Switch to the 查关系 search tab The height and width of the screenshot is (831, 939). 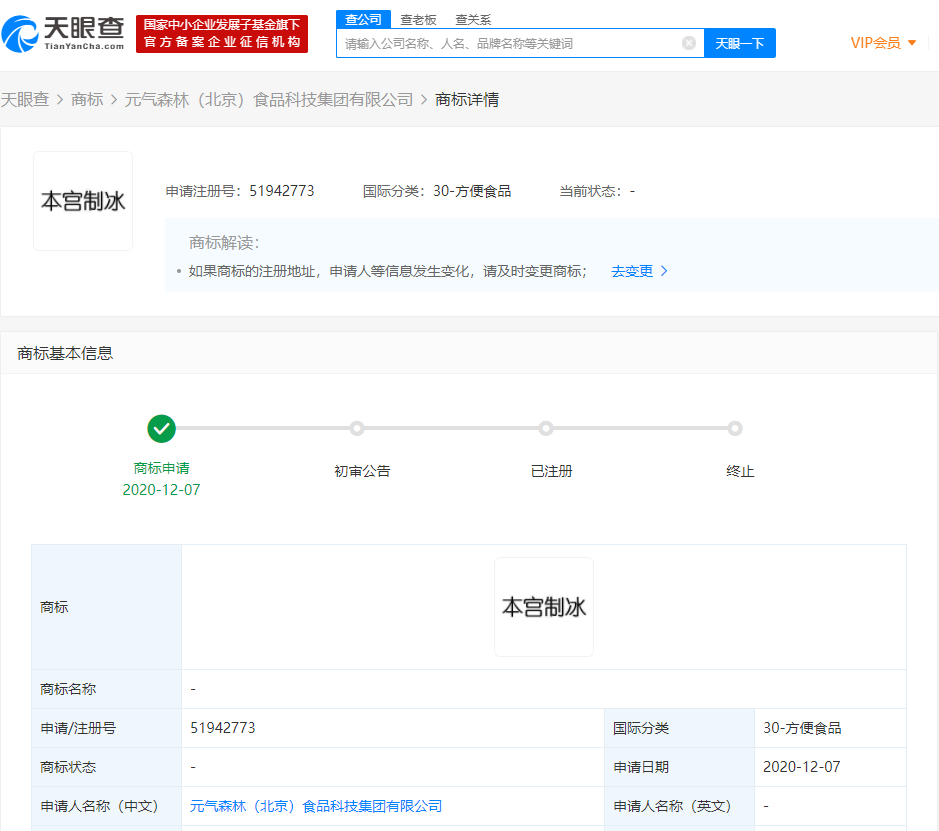[x=473, y=20]
